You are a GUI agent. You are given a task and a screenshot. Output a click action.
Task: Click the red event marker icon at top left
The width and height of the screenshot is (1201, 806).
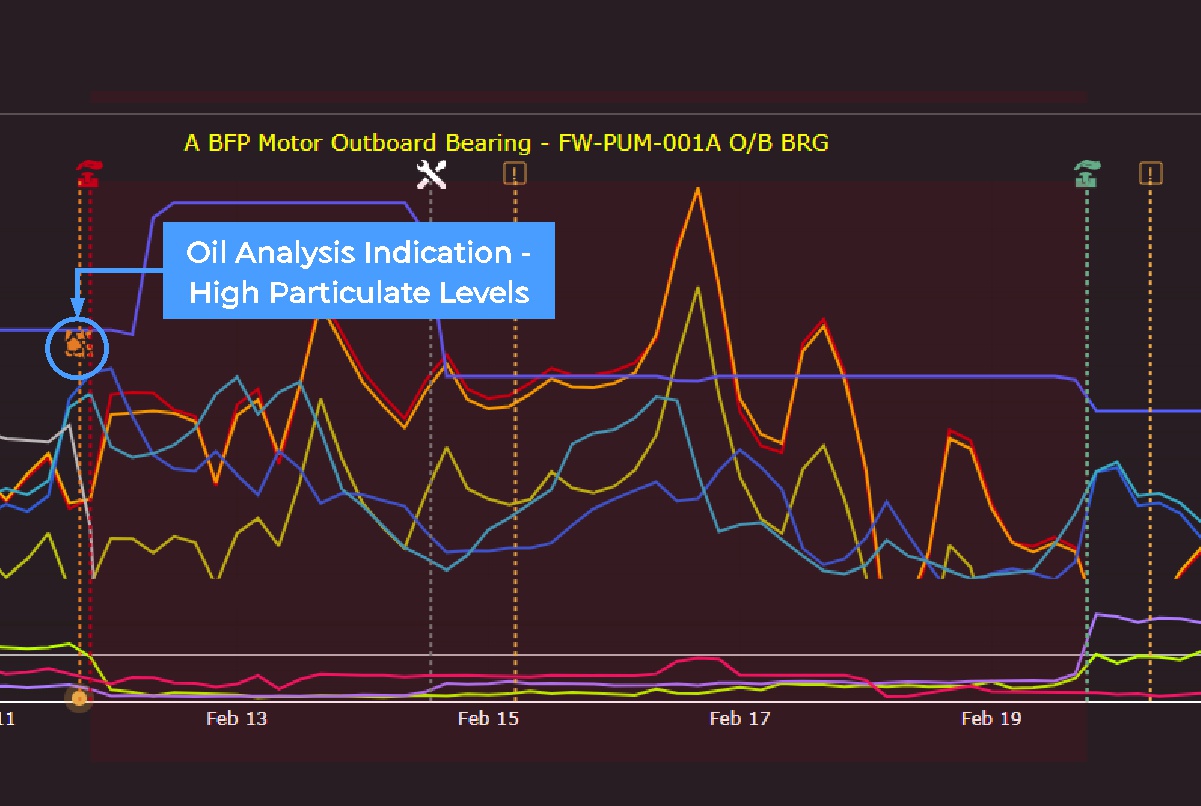pos(89,174)
